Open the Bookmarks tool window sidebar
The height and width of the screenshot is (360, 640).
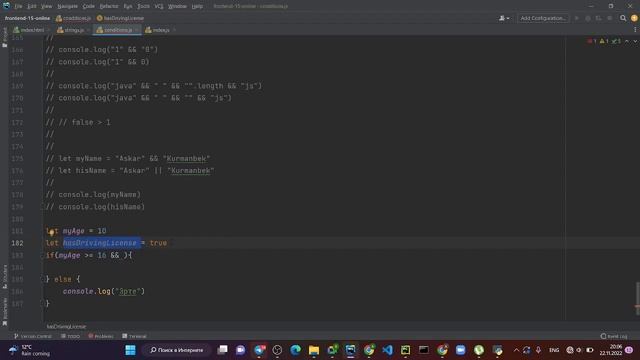[4, 312]
